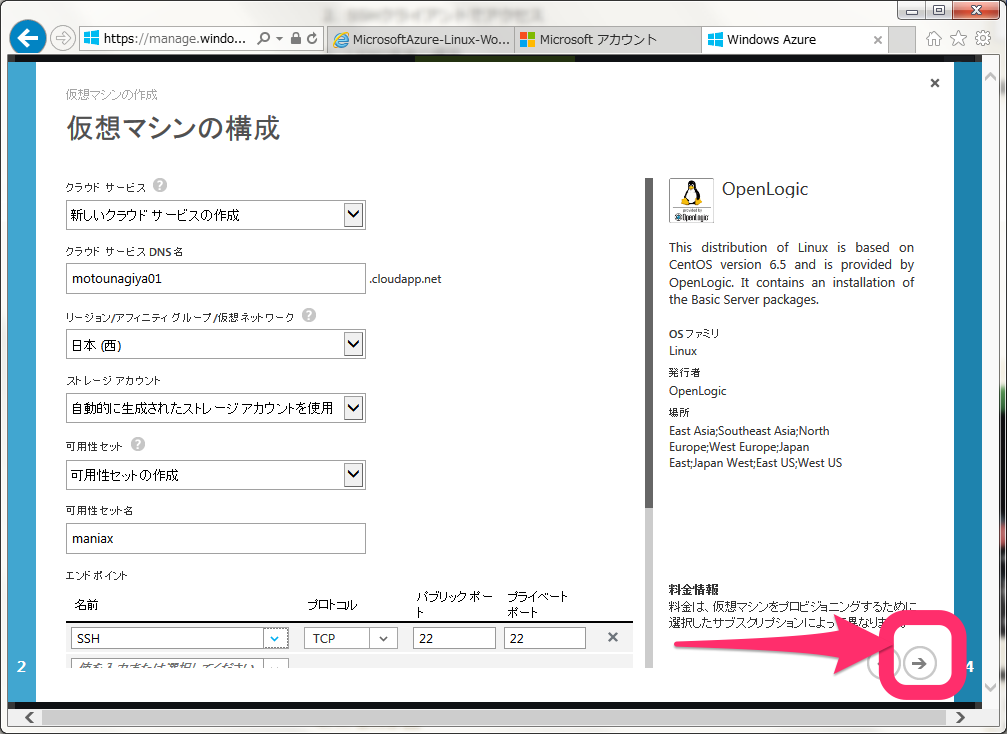Open a new browser tab
Viewport: 1007px width, 734px height.
[x=902, y=40]
